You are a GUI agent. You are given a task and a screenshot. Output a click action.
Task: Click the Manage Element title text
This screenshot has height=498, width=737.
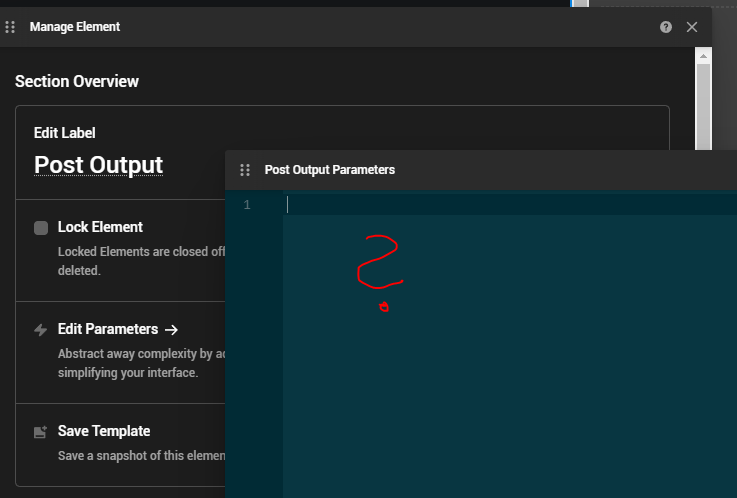pyautogui.click(x=75, y=27)
